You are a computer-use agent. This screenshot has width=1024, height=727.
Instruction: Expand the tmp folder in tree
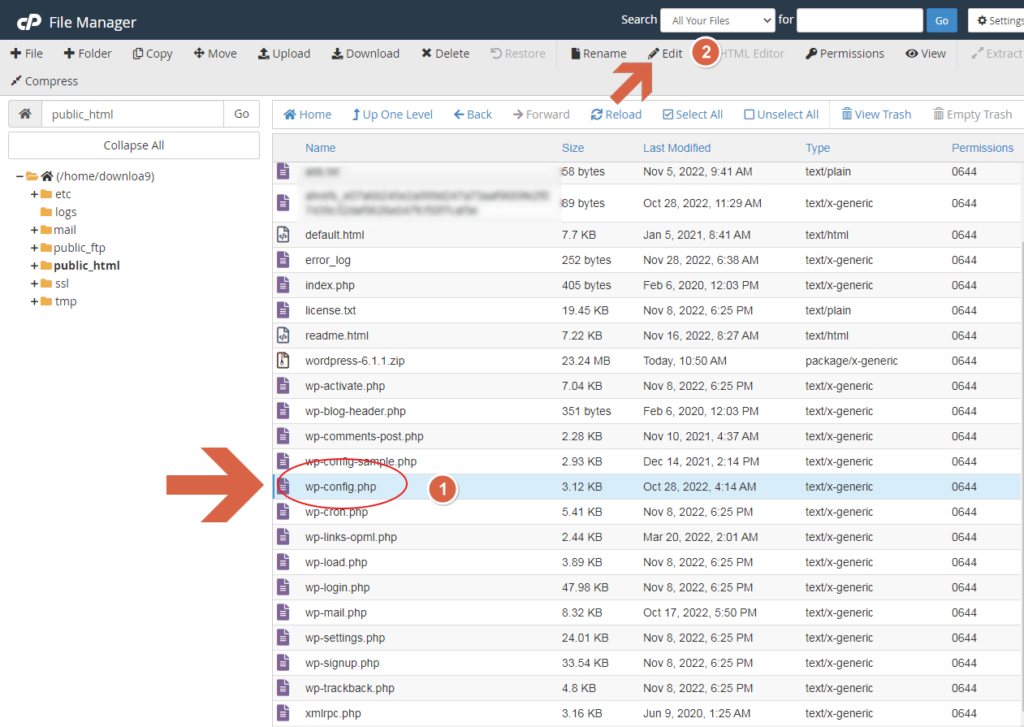(x=34, y=301)
